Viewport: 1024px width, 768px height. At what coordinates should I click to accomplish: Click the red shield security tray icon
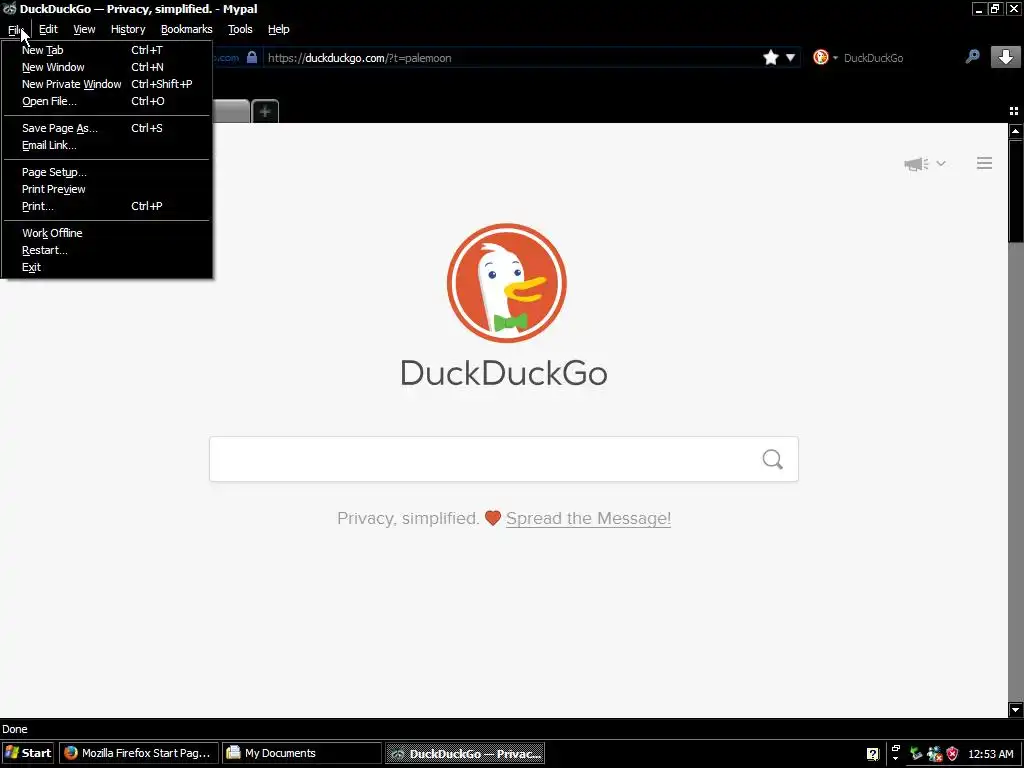[x=952, y=754]
